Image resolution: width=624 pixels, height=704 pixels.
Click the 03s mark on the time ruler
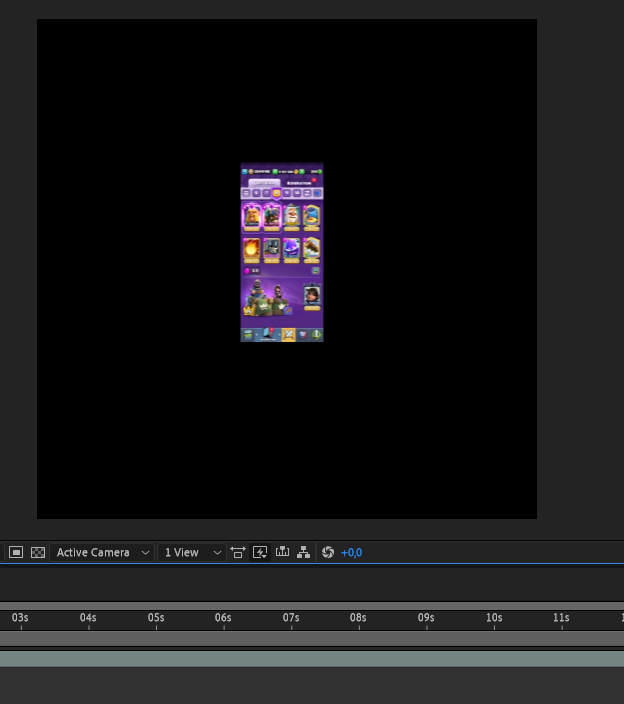[x=20, y=618]
